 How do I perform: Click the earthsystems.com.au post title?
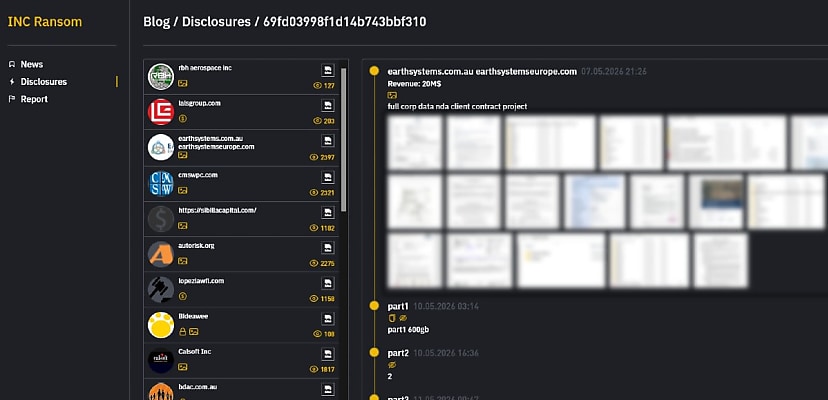click(482, 71)
